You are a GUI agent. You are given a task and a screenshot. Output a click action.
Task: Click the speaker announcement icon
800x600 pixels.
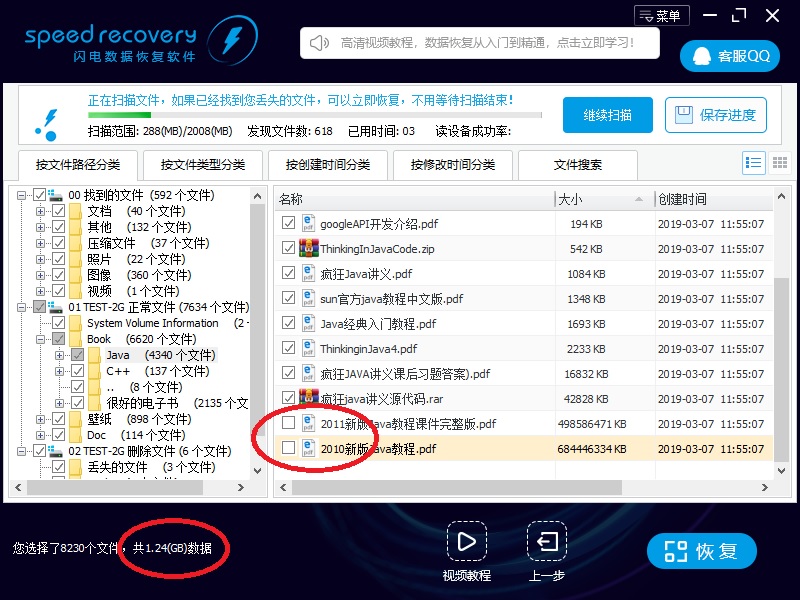(x=320, y=43)
